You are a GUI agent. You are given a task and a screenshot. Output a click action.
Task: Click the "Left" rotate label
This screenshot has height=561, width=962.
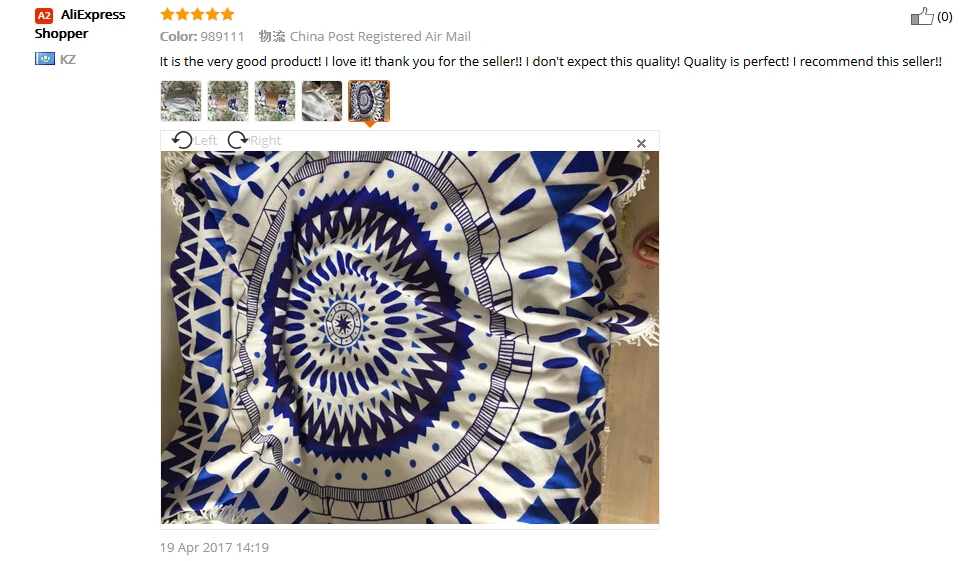(x=206, y=141)
